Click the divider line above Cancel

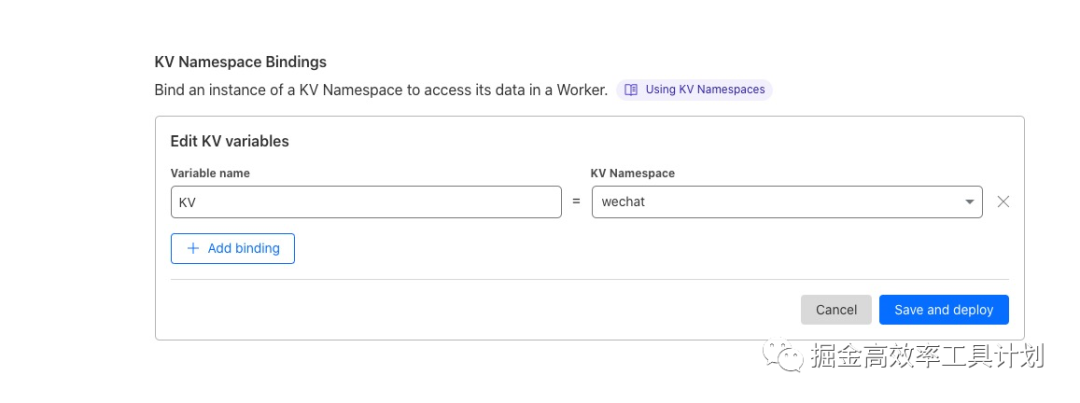pos(590,280)
